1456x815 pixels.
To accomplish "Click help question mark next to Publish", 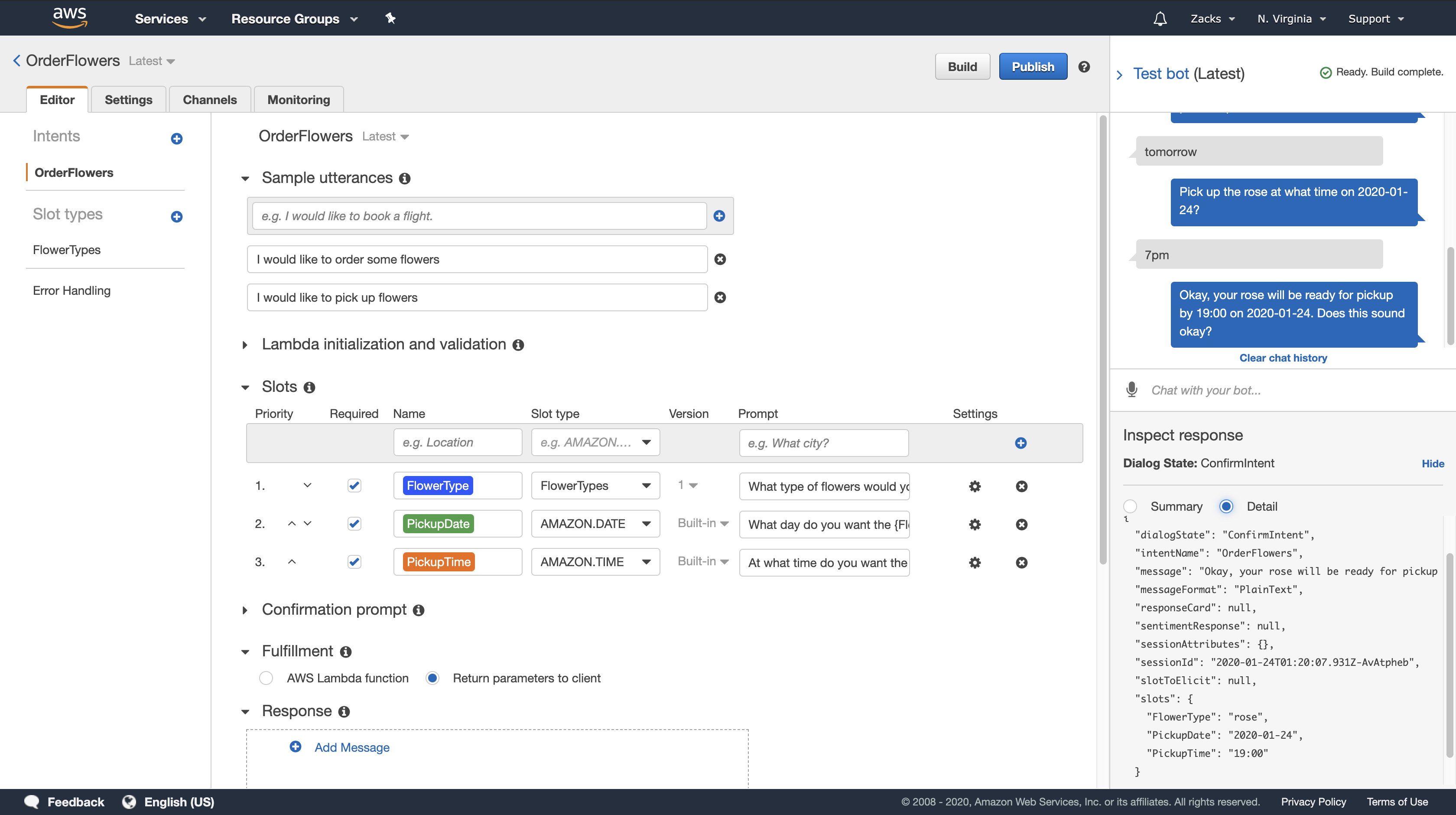I will [x=1083, y=67].
